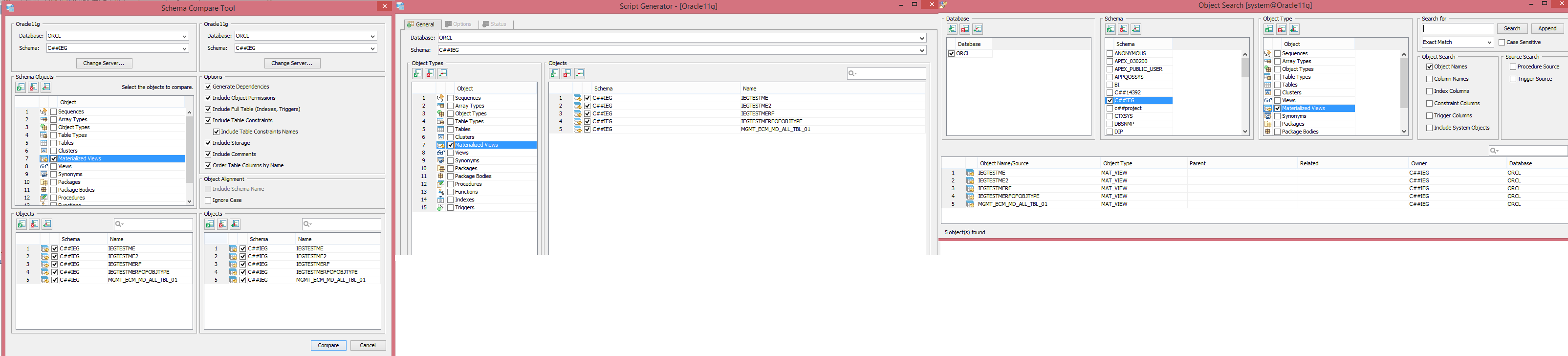Click right Change Server button in Schema Compare
Viewport: 1568px width, 356px height.
(x=292, y=63)
